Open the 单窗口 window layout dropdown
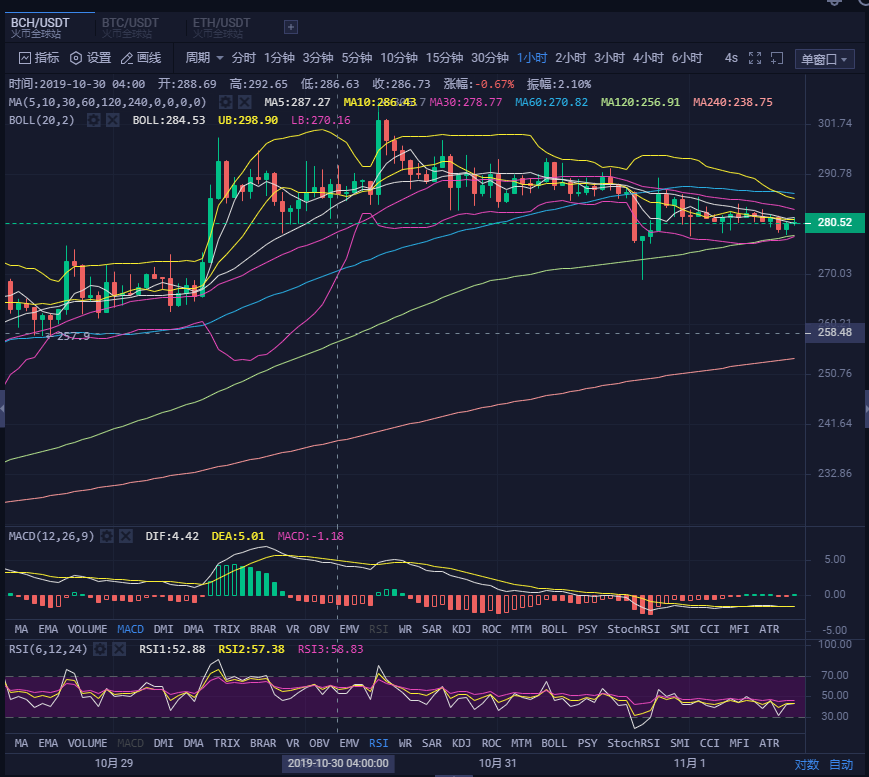The height and width of the screenshot is (777, 869). (x=825, y=59)
